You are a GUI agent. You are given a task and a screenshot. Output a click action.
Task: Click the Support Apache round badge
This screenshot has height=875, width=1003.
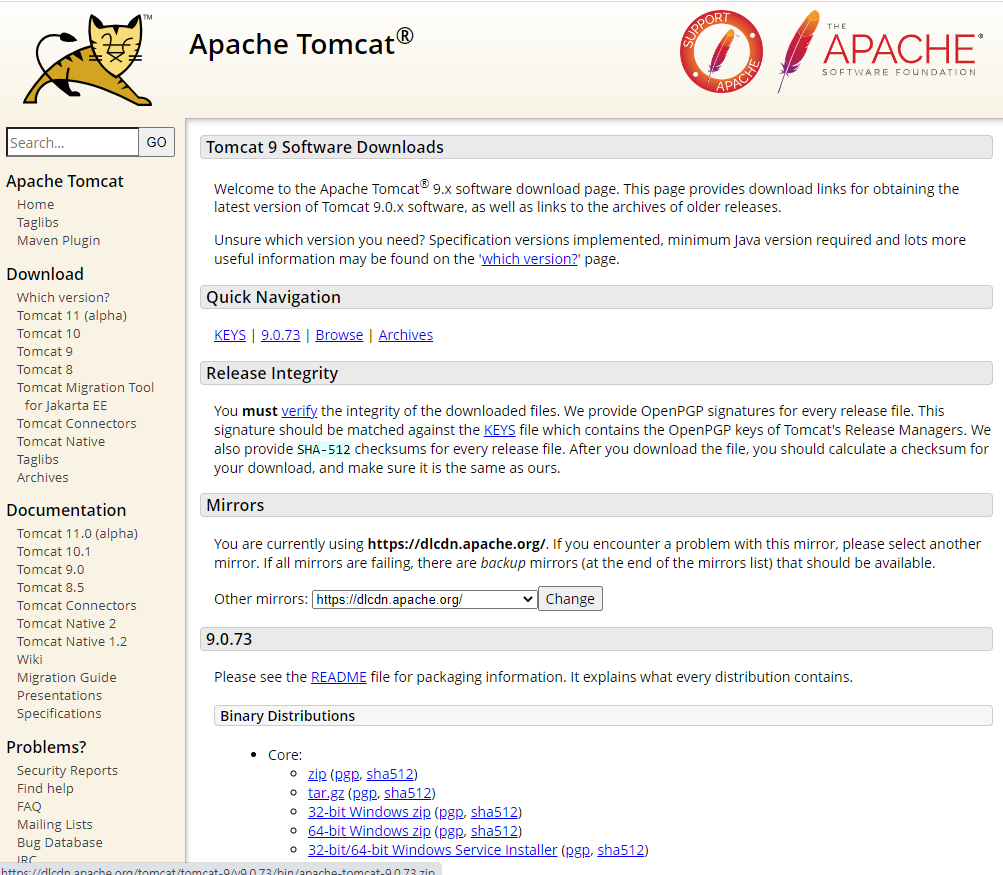click(721, 51)
